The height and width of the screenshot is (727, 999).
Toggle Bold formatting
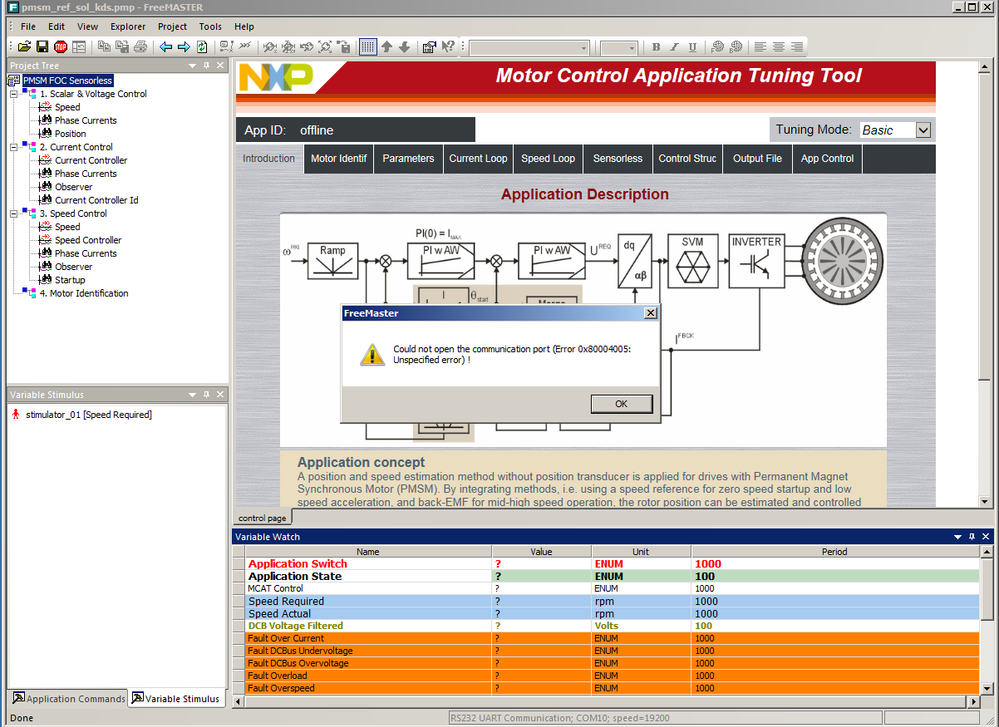click(656, 47)
